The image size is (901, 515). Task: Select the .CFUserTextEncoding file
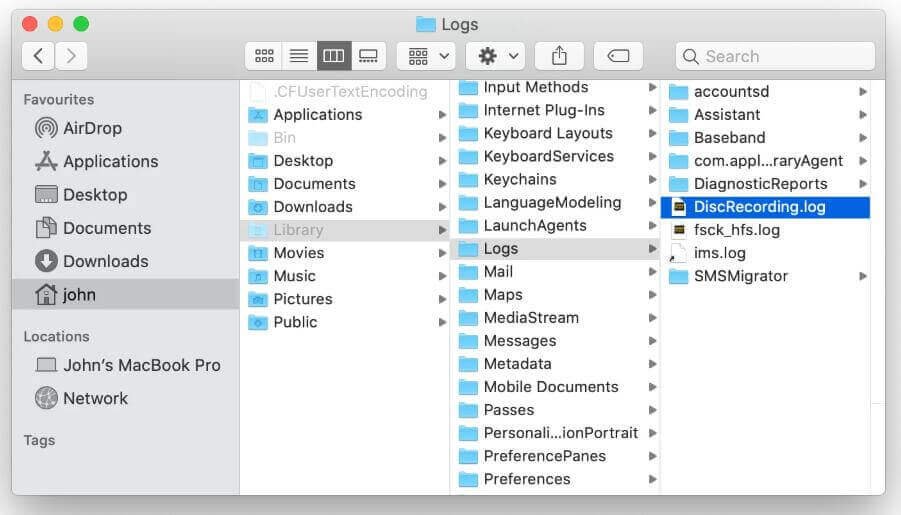pos(345,91)
